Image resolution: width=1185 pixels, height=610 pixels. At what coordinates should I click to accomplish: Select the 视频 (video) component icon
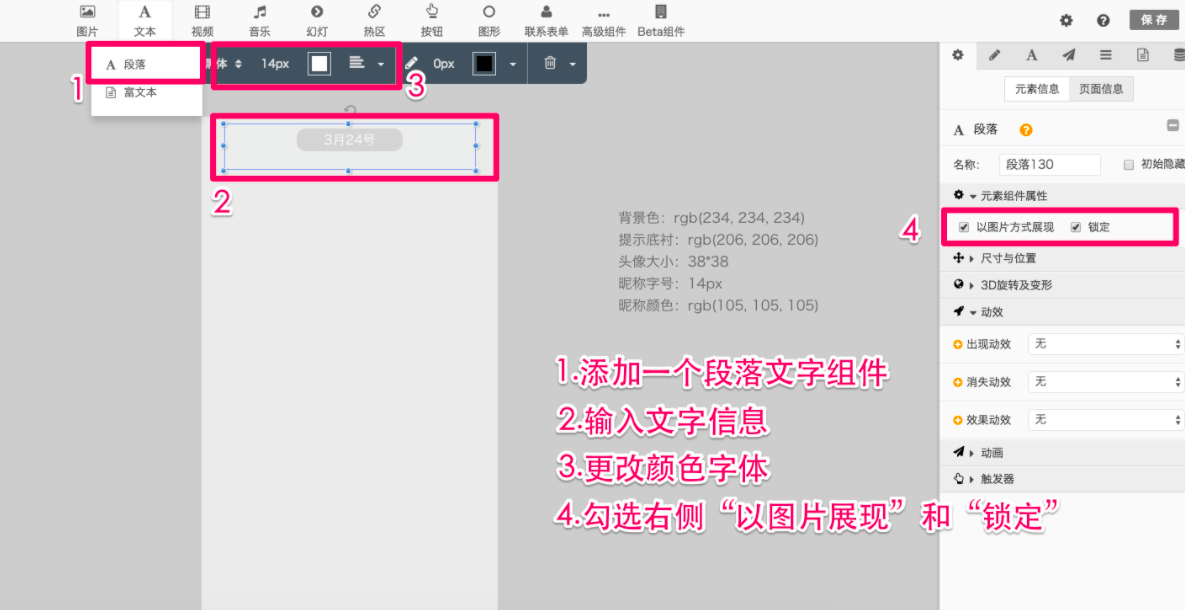tap(202, 20)
